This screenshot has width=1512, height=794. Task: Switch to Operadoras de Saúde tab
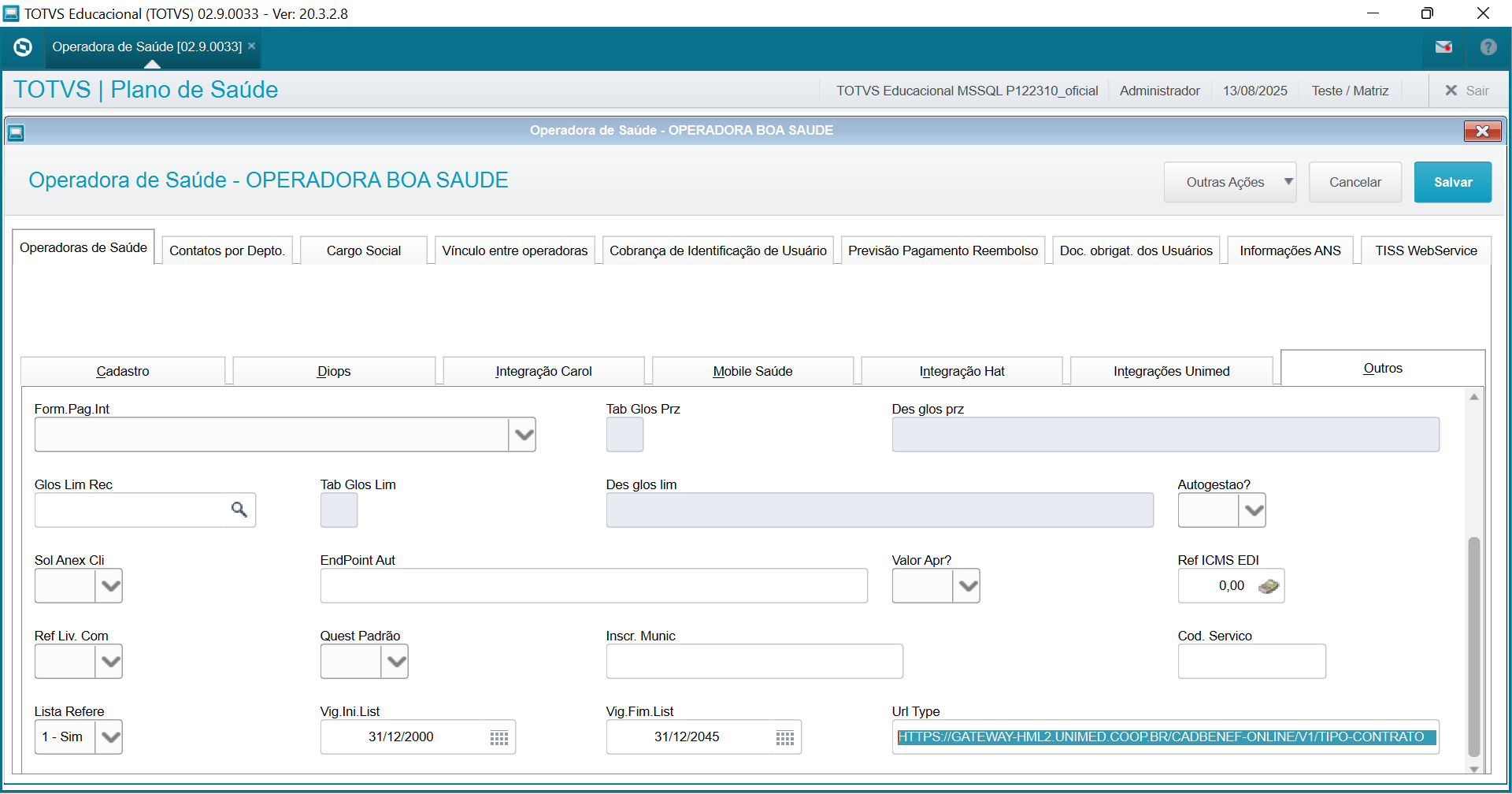(83, 247)
